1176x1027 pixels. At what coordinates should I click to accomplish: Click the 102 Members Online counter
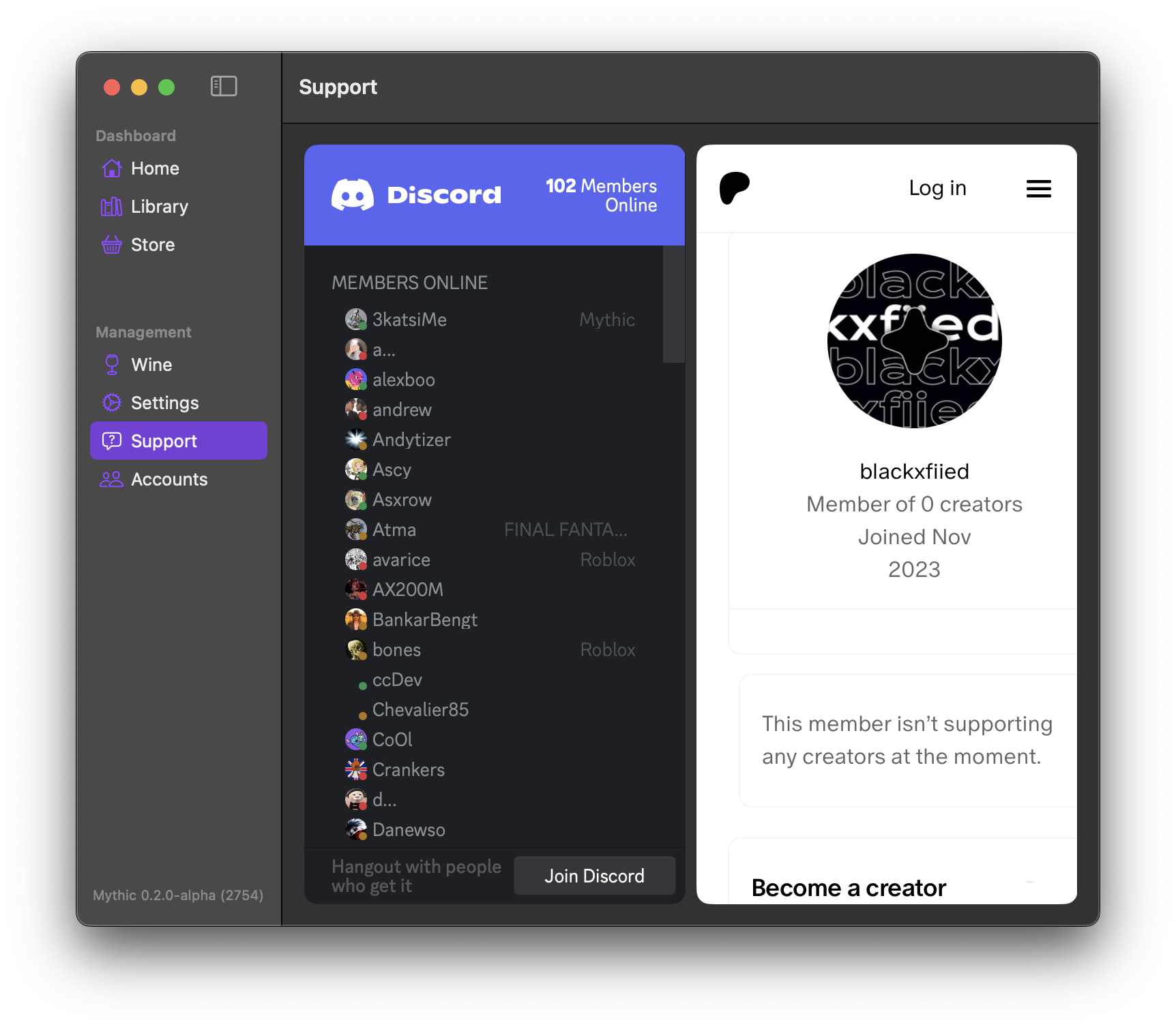601,196
